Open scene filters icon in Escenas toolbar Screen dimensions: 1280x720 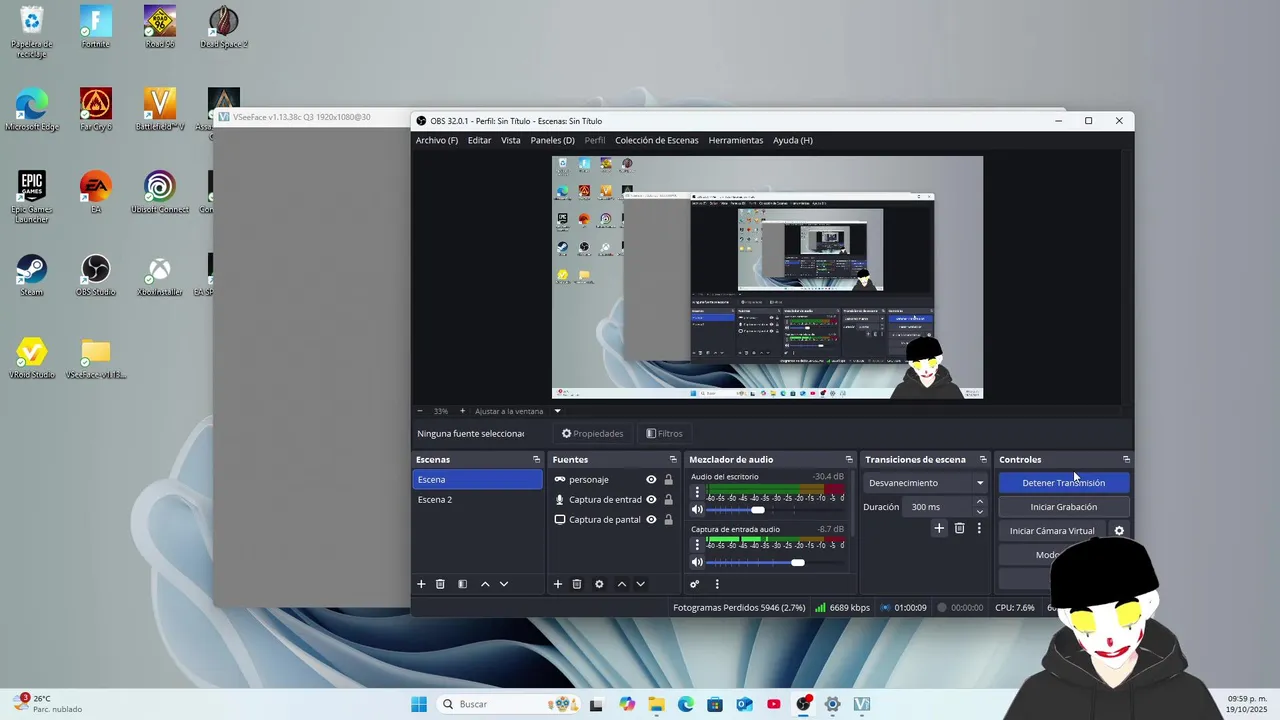pos(462,584)
